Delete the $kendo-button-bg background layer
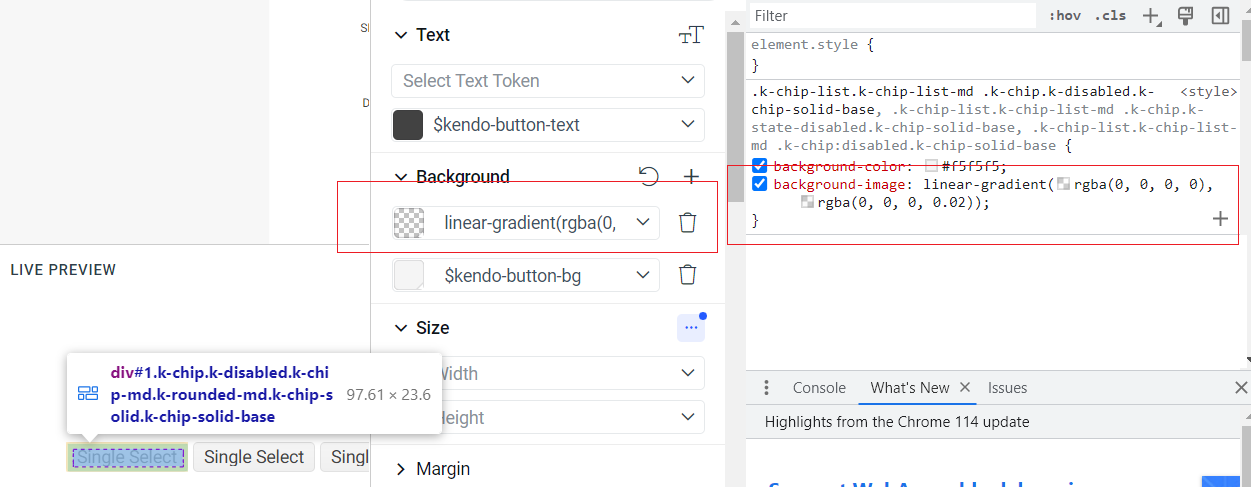The height and width of the screenshot is (487, 1251). click(687, 275)
